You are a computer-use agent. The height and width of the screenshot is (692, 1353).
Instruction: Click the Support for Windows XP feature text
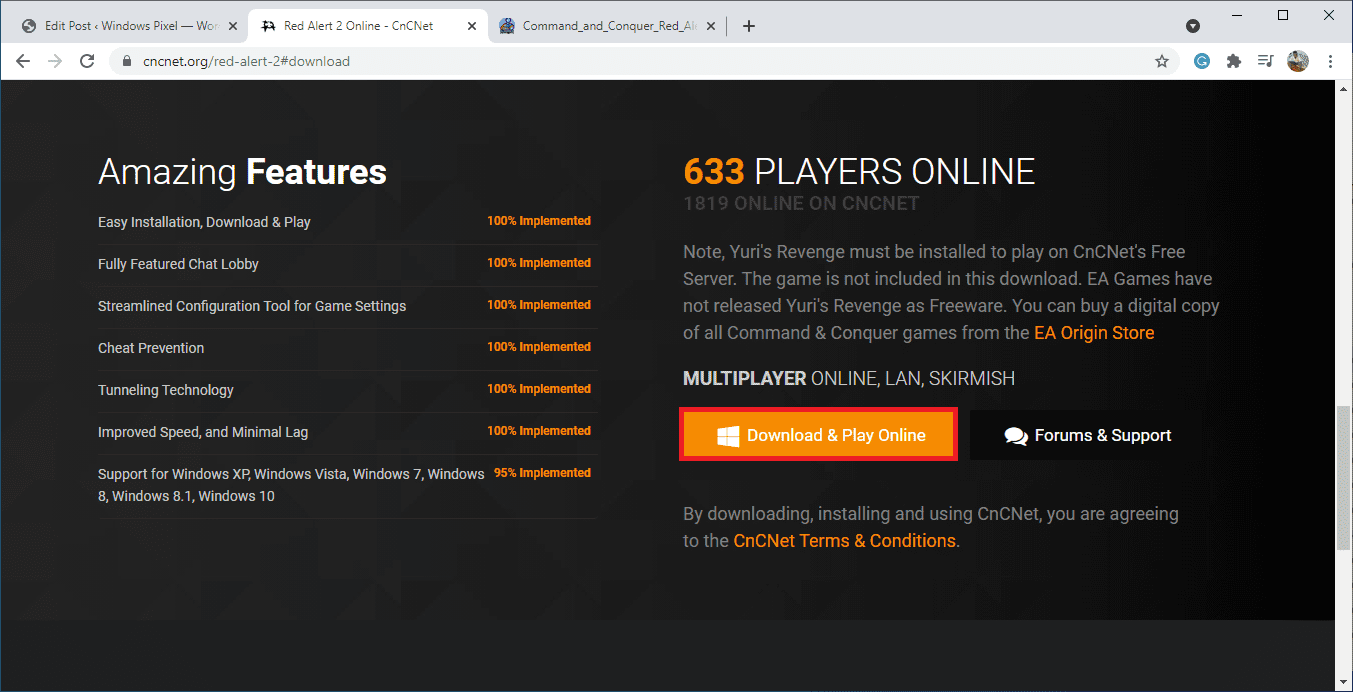pyautogui.click(x=291, y=485)
